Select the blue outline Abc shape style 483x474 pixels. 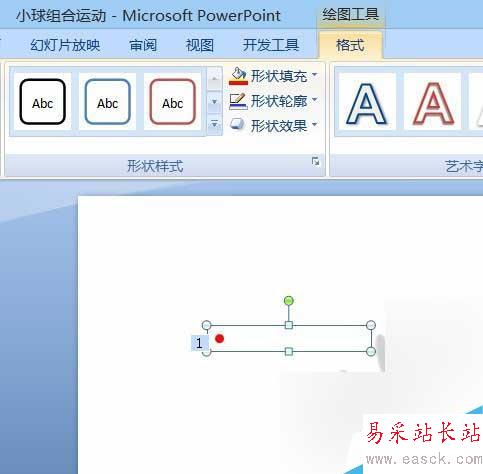coord(108,102)
